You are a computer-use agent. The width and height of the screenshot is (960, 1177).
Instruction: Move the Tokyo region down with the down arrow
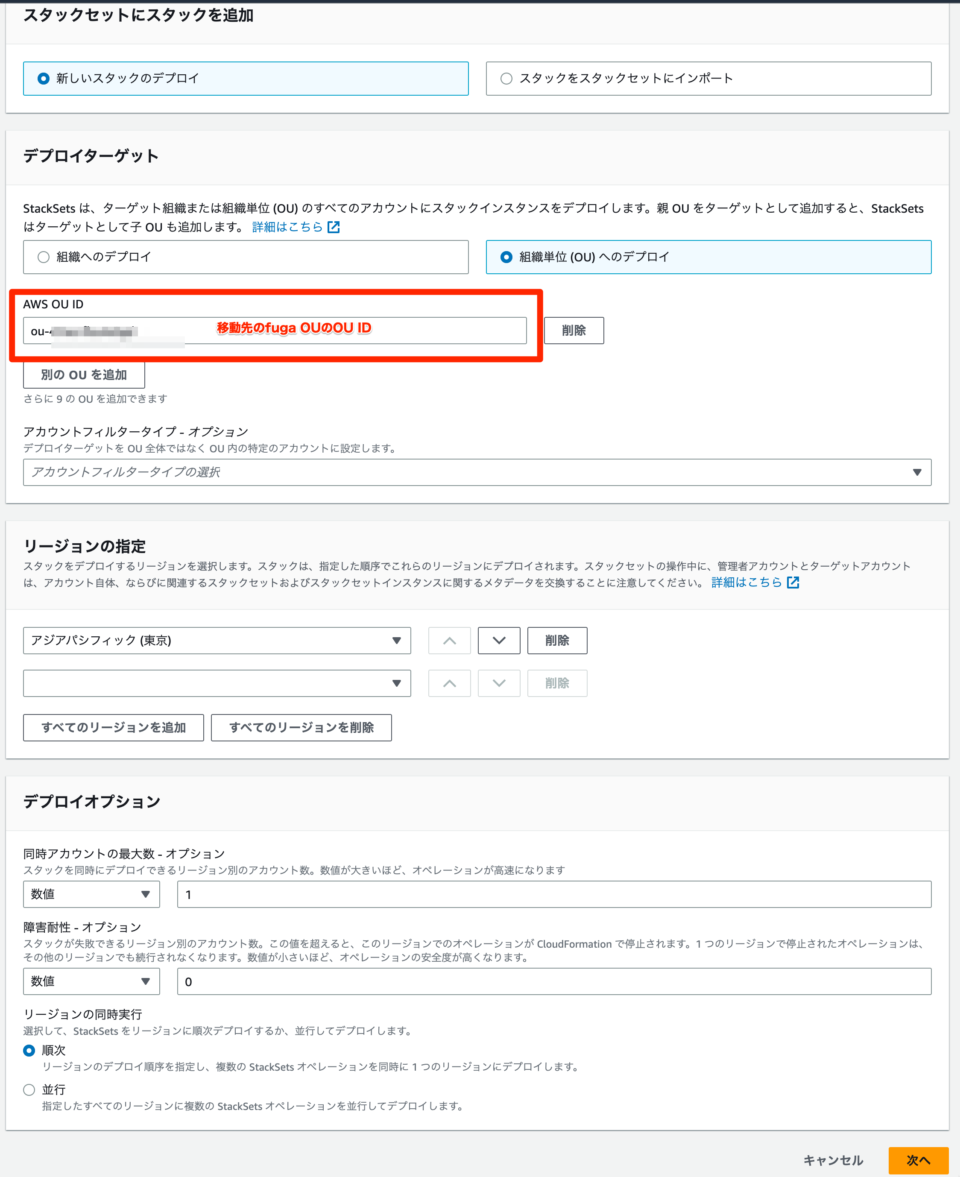(x=498, y=640)
